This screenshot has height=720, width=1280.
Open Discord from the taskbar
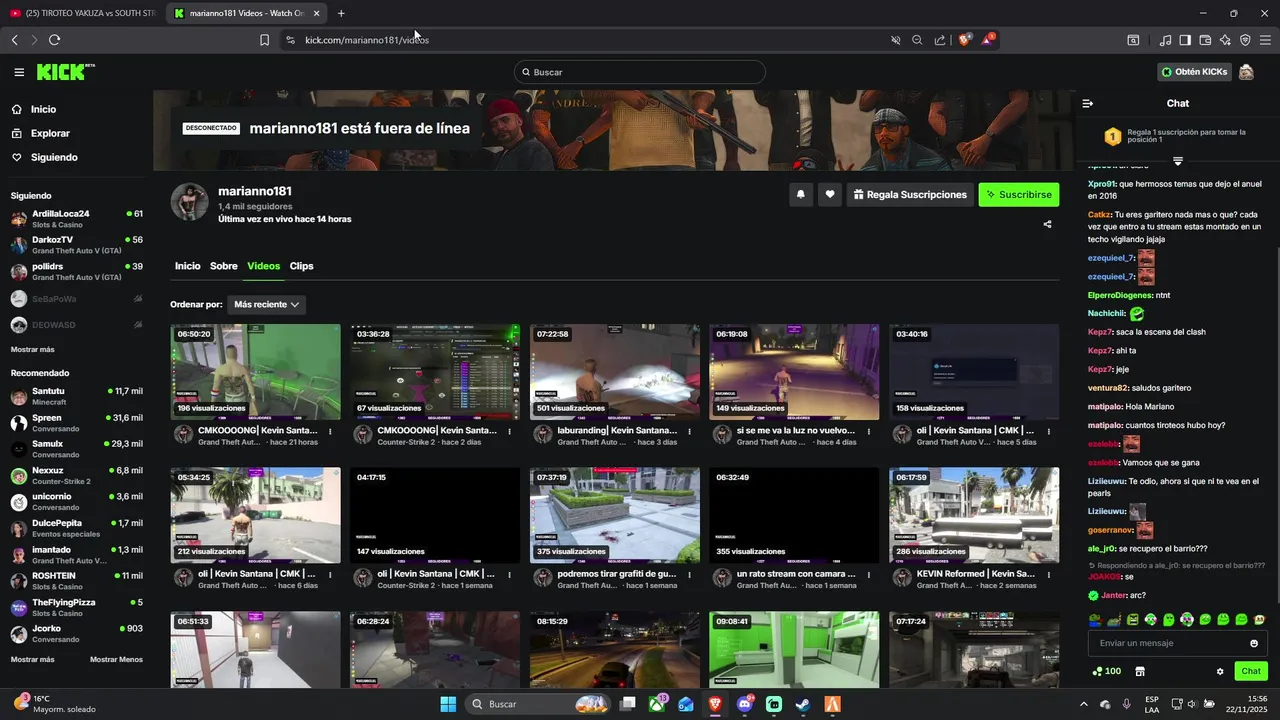click(745, 704)
